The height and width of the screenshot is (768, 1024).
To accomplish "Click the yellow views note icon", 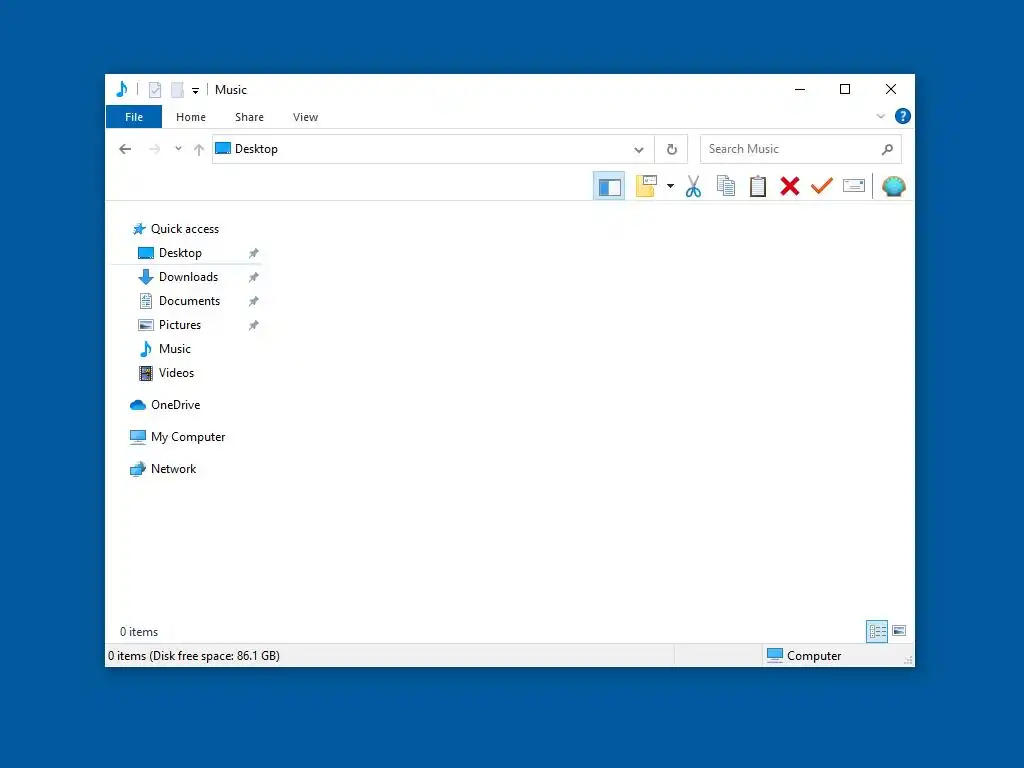I will pos(646,186).
